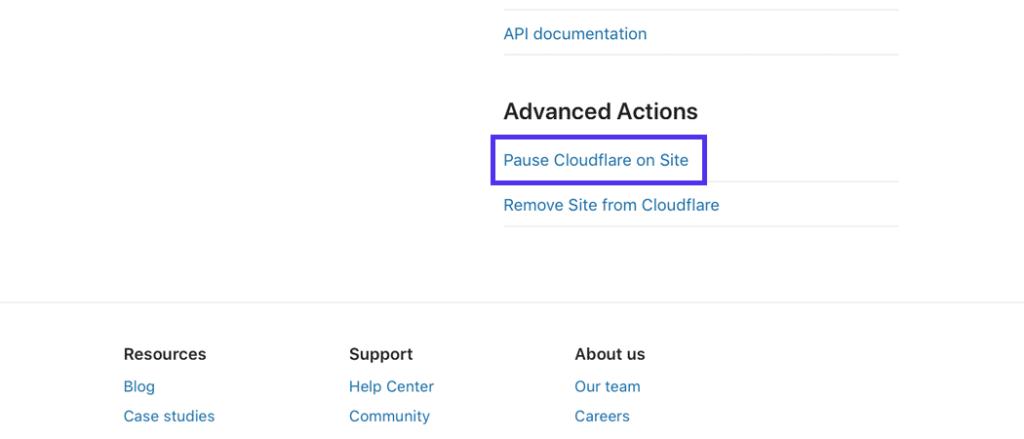
Task: Click the full-width separator above the footer
Action: click(512, 302)
